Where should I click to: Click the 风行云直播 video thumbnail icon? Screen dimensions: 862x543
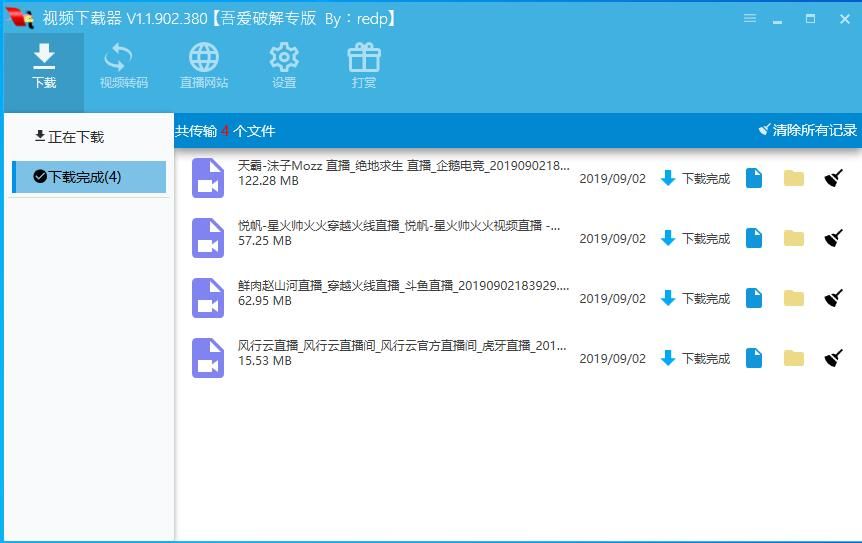[x=208, y=358]
